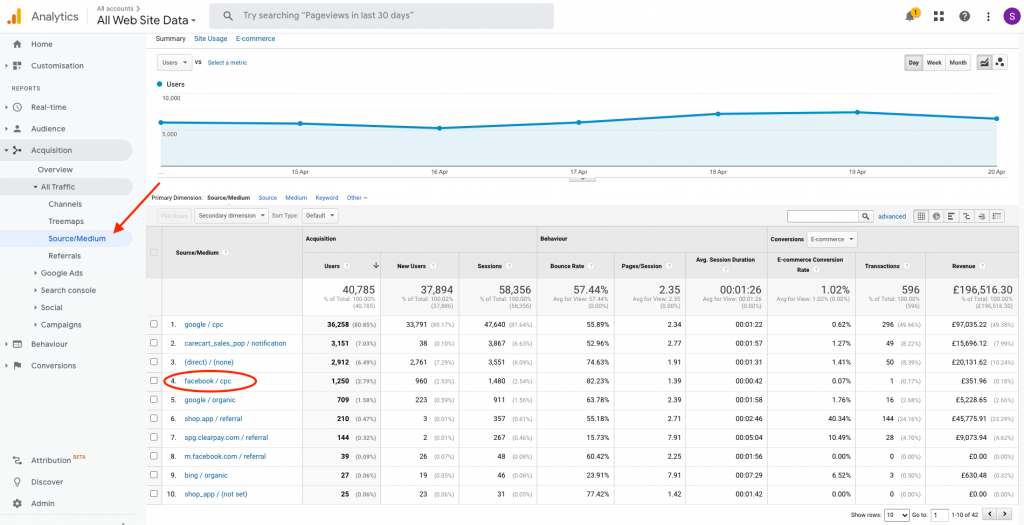1024x525 pixels.
Task: Click the Bounce Rate help icon
Action: click(x=591, y=266)
